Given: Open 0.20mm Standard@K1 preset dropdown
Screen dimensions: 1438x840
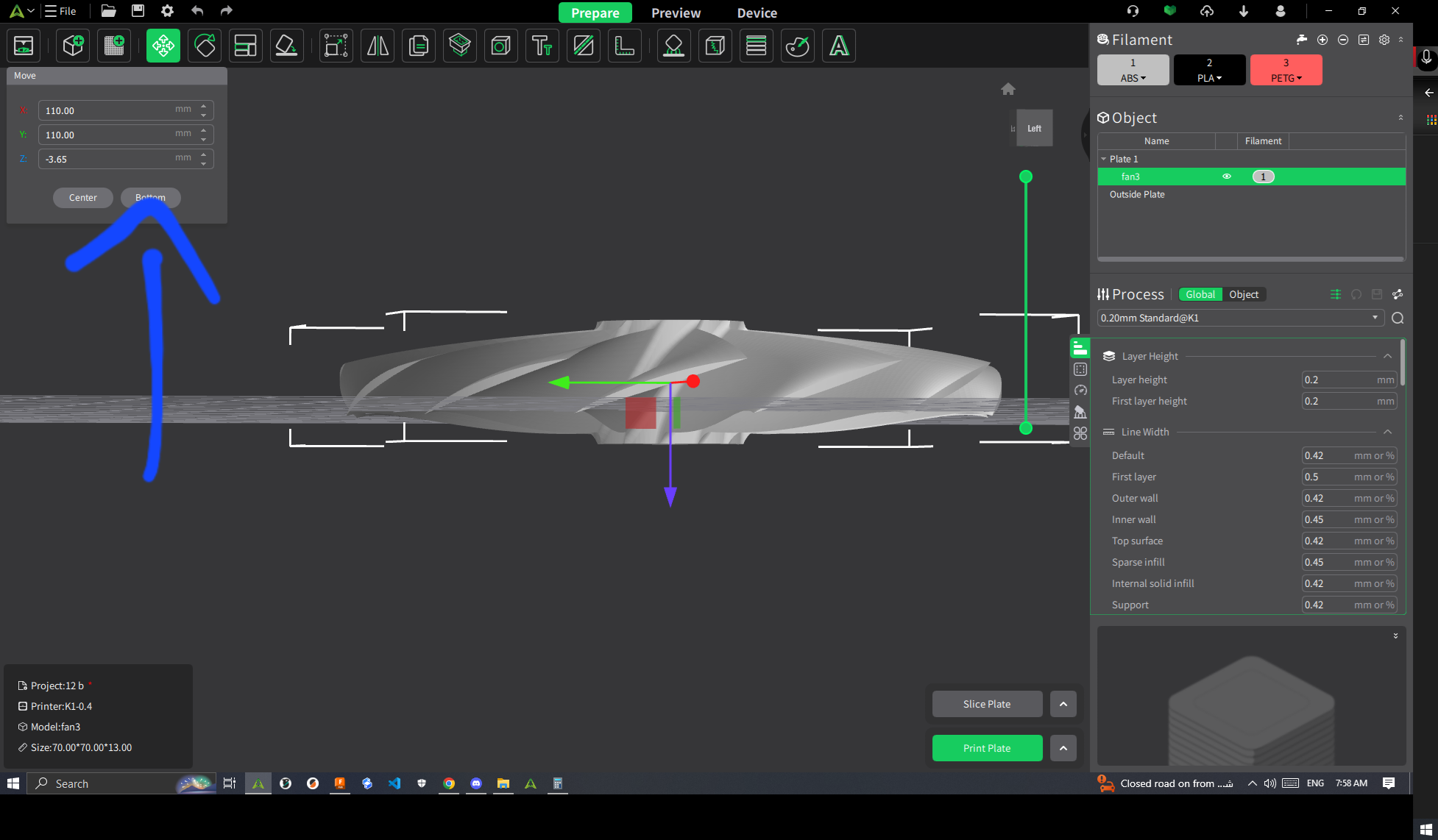Looking at the screenshot, I should tap(1241, 318).
